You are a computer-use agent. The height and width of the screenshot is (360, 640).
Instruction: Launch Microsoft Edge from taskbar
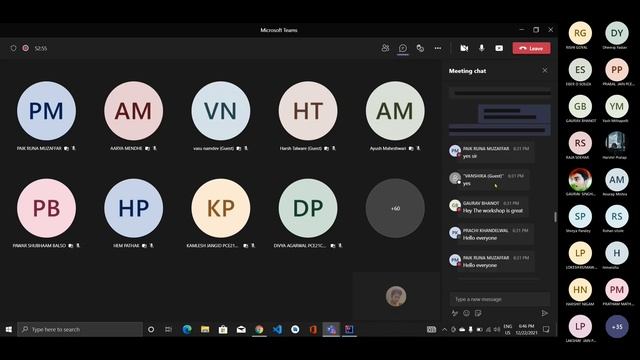187,329
